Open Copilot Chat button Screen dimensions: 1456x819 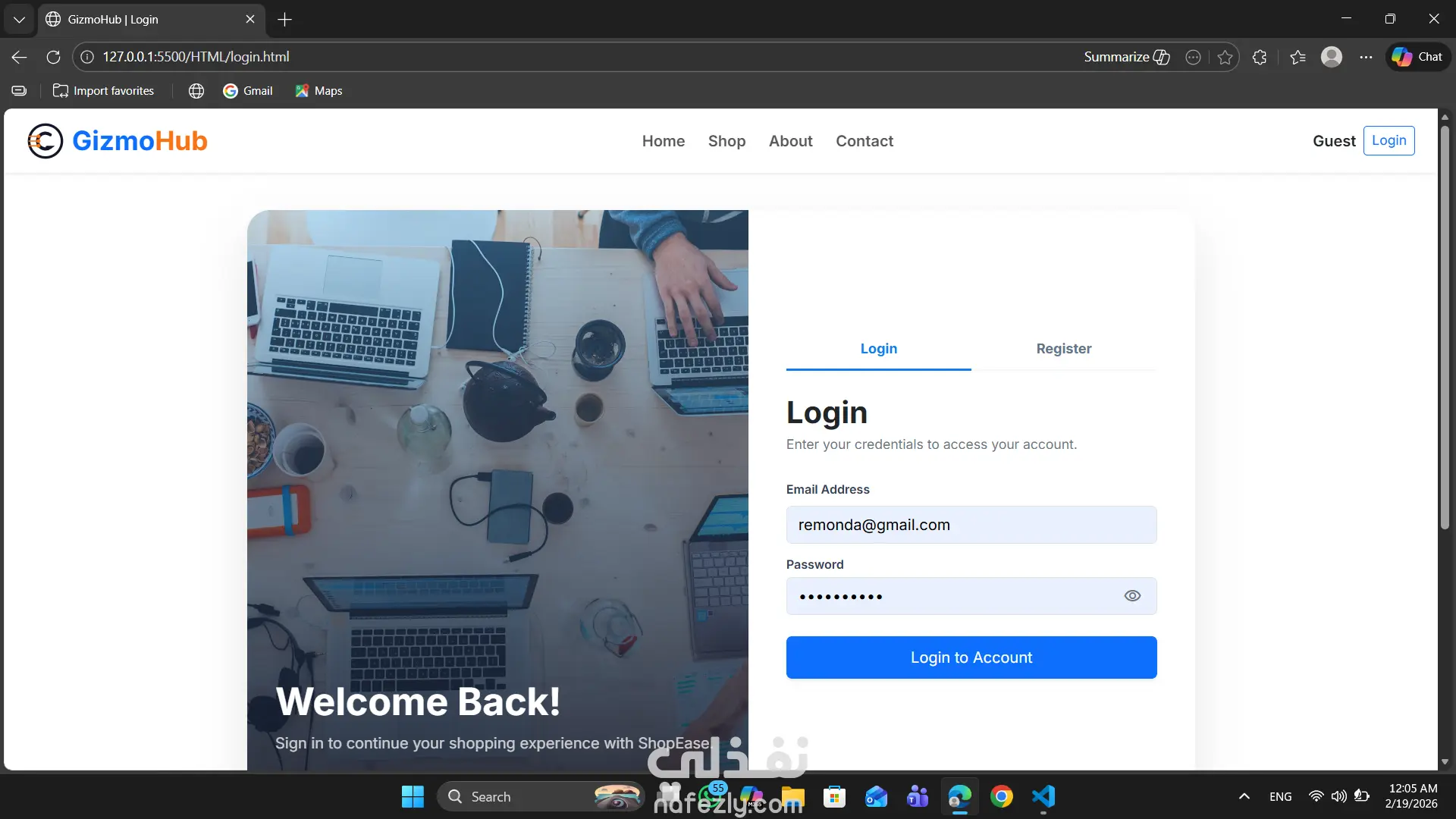click(1417, 57)
